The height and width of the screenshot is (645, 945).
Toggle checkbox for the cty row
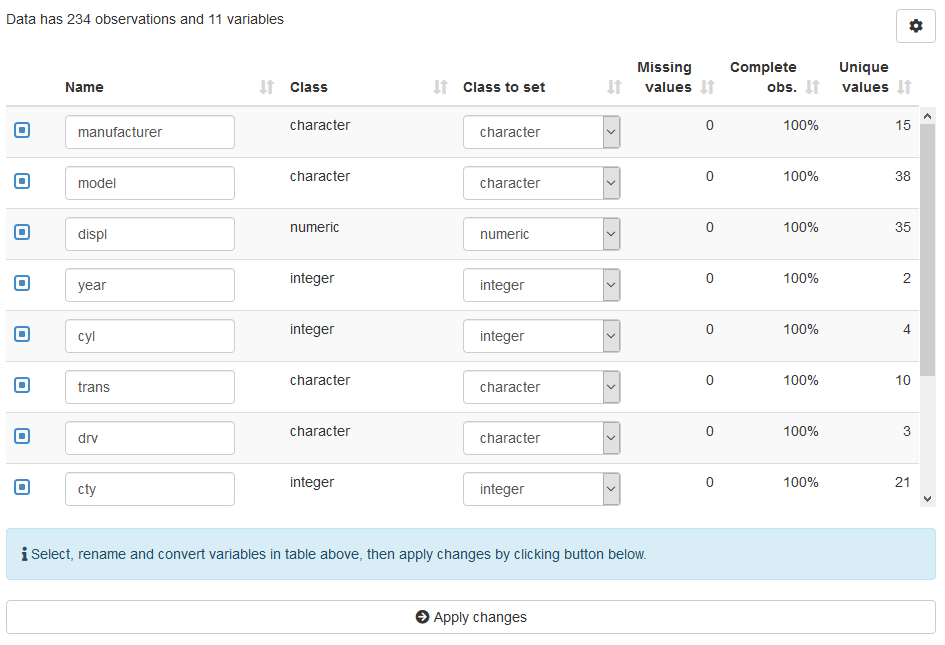click(22, 487)
